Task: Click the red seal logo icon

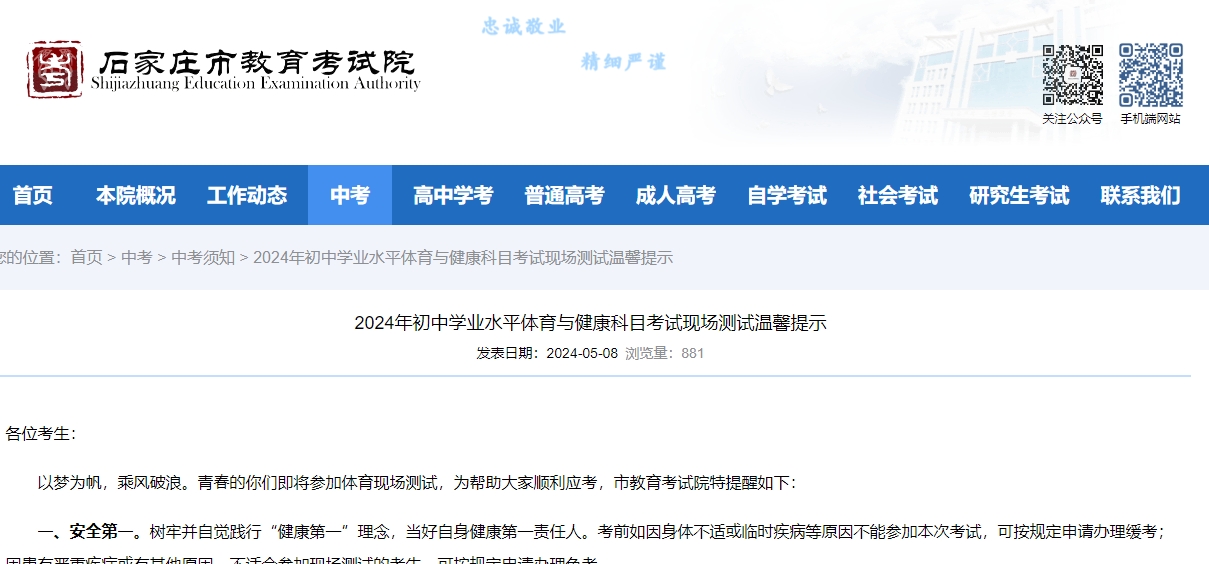Action: pos(55,70)
